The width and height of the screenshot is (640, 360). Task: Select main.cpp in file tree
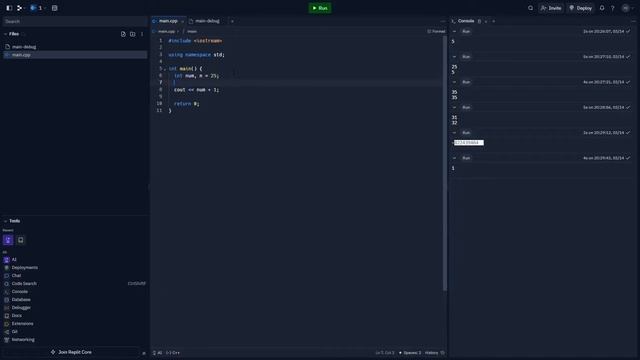pyautogui.click(x=75, y=55)
